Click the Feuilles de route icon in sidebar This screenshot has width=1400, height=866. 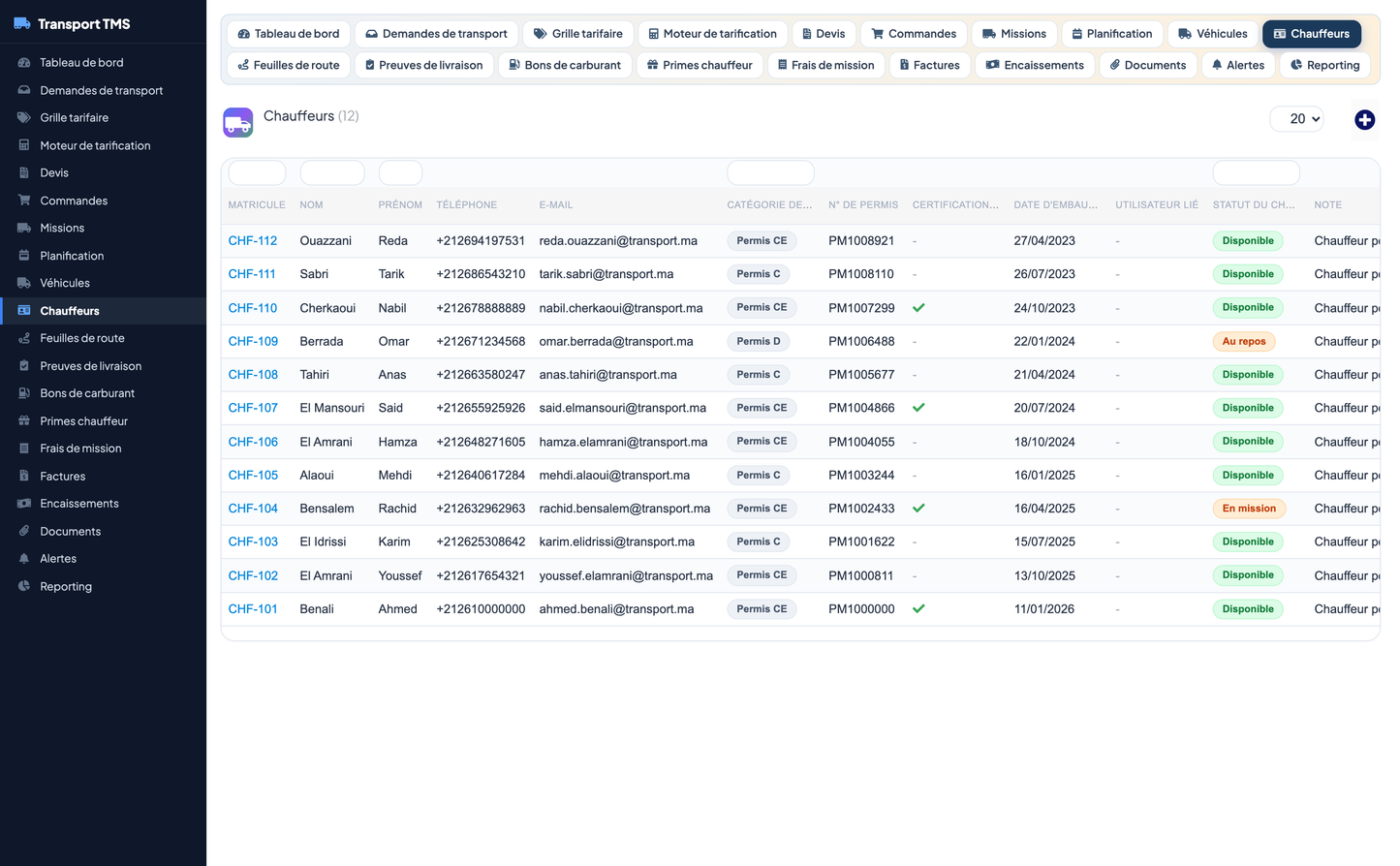coord(24,338)
